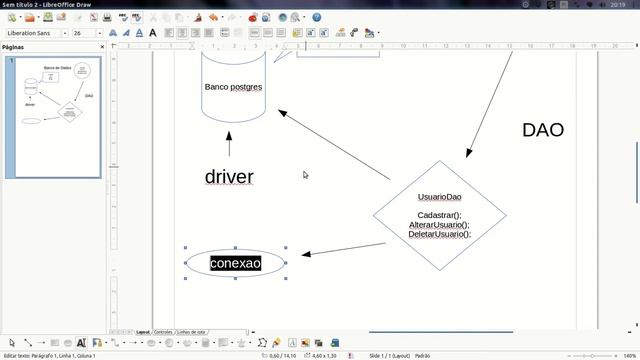Click the conexao ellipse shape
Image resolution: width=640 pixels, height=360 pixels.
pos(236,263)
